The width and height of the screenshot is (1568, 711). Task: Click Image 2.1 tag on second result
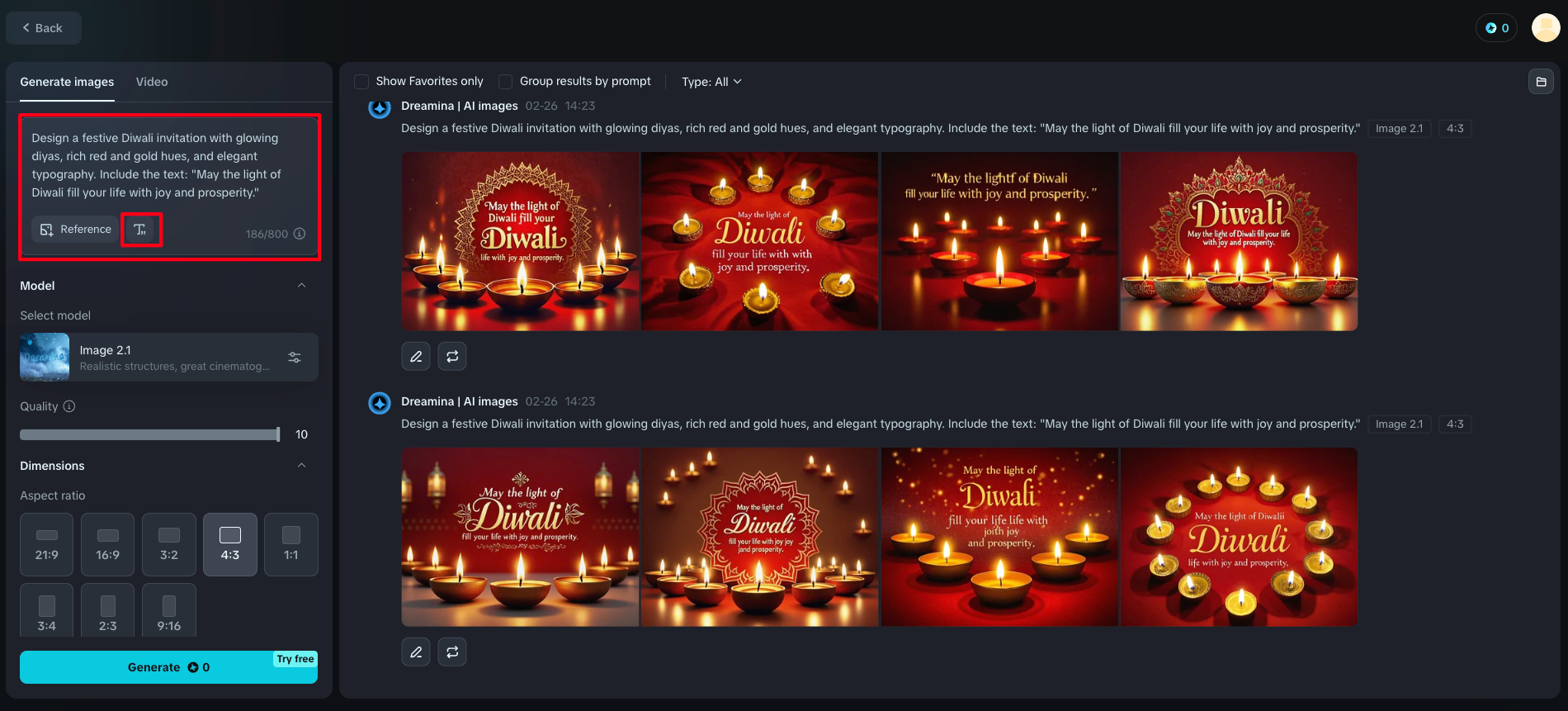pyautogui.click(x=1399, y=424)
